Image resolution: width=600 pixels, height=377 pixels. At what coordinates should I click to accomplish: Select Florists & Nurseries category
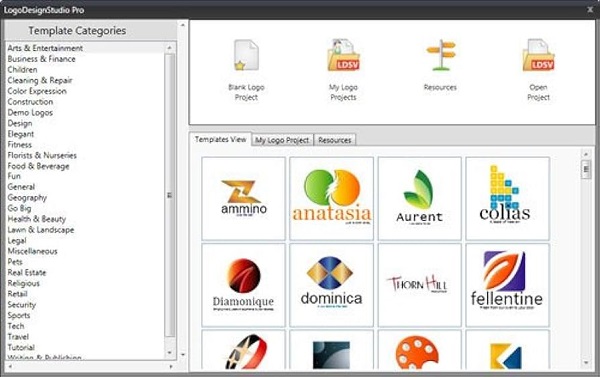coord(42,155)
